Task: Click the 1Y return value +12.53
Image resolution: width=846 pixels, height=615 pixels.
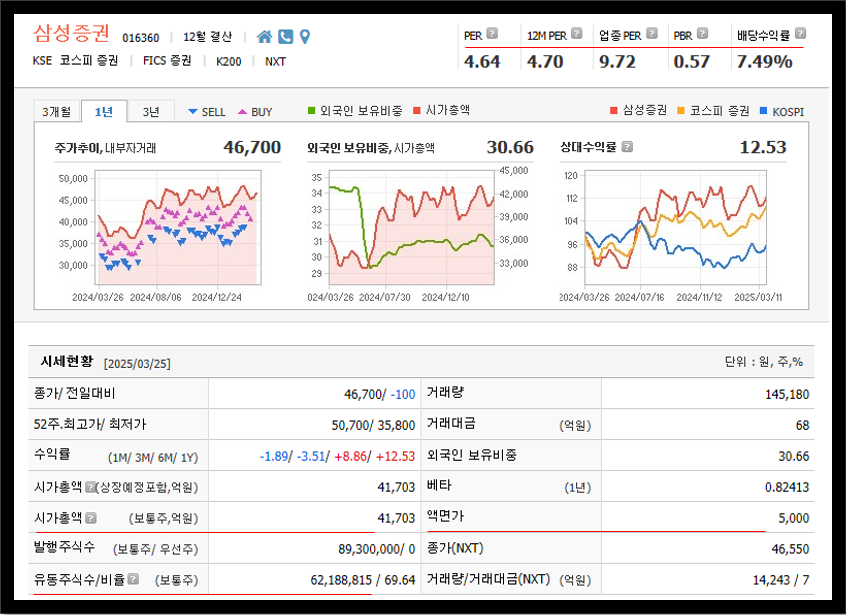Action: [x=395, y=456]
